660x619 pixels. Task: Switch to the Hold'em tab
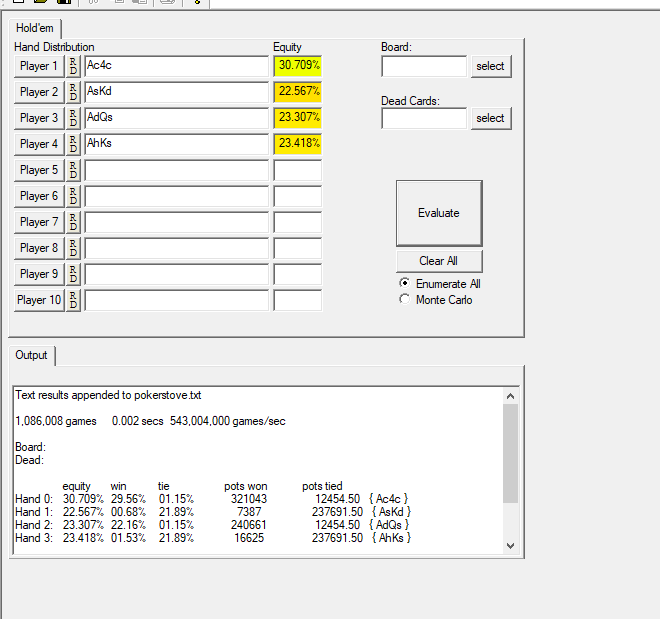[x=35, y=28]
